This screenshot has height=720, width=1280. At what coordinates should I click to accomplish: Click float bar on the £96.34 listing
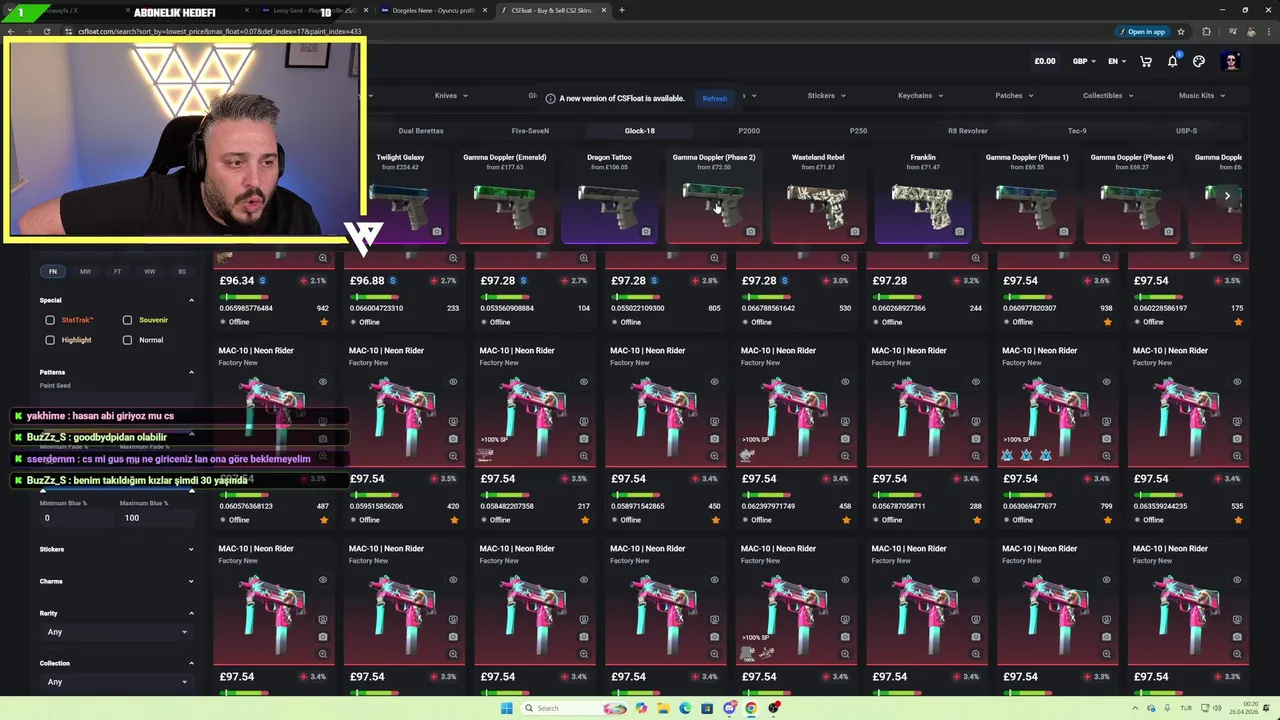click(243, 297)
